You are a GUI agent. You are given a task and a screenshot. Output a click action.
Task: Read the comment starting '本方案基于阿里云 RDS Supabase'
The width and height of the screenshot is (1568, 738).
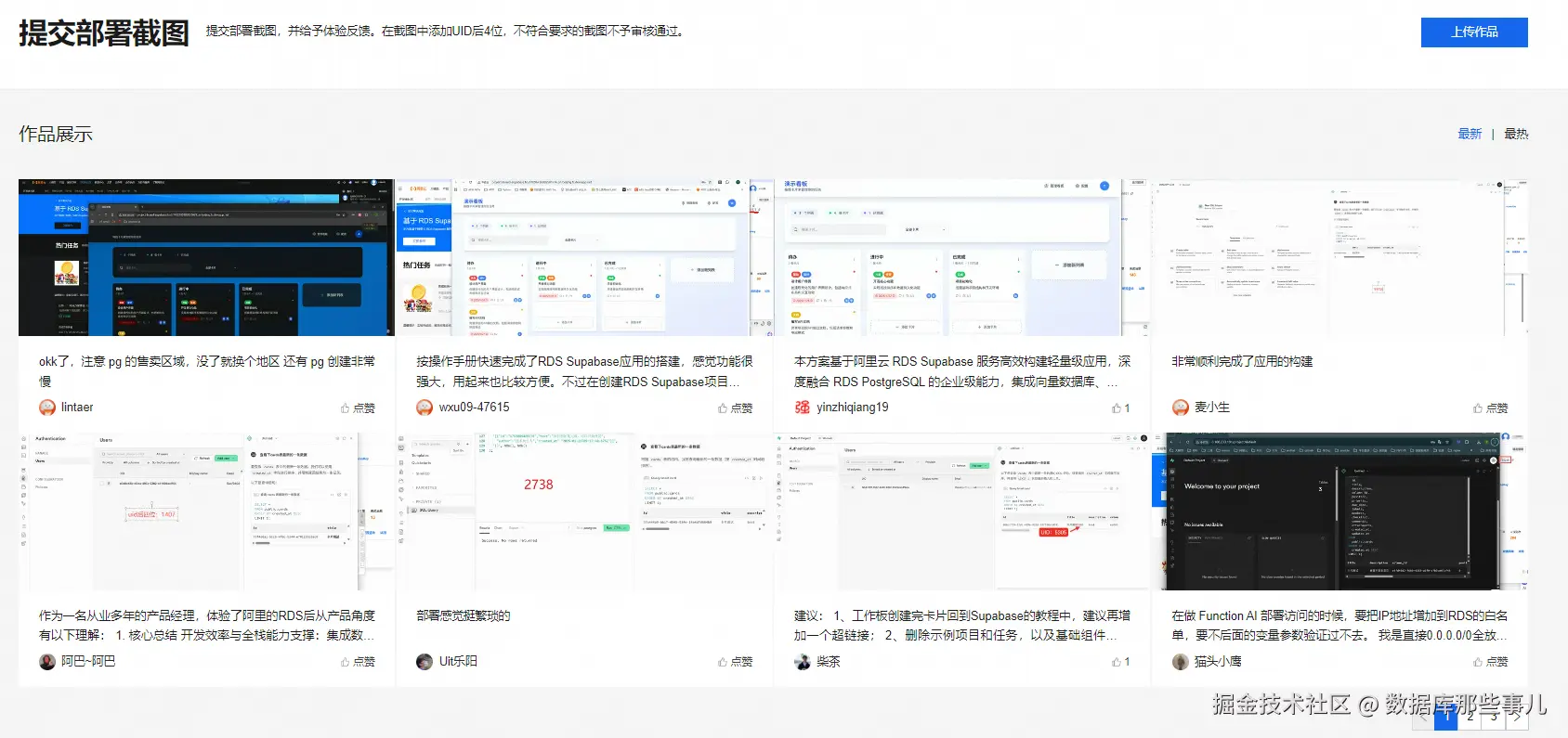click(x=962, y=371)
